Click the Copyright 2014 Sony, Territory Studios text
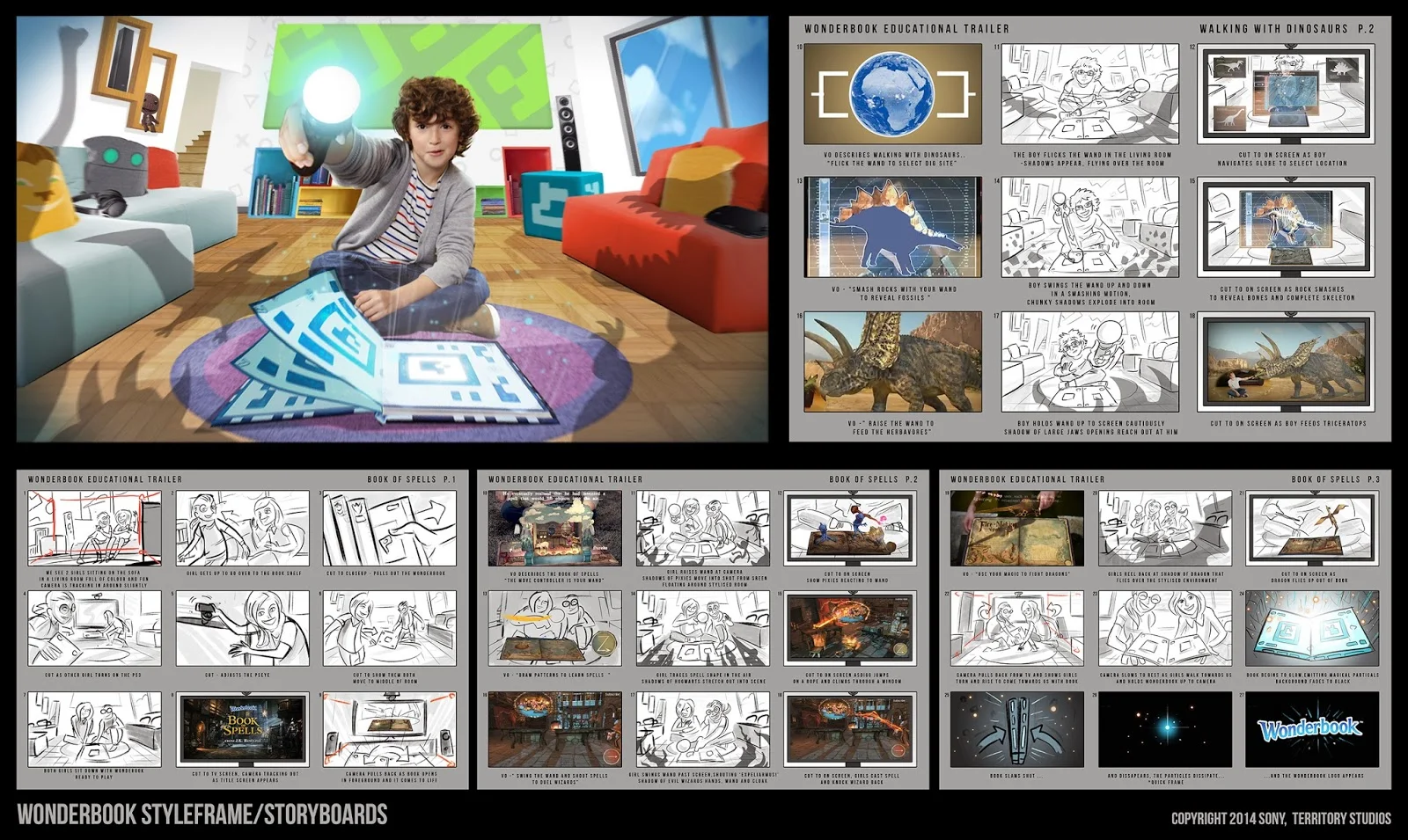1408x840 pixels. click(x=1280, y=818)
